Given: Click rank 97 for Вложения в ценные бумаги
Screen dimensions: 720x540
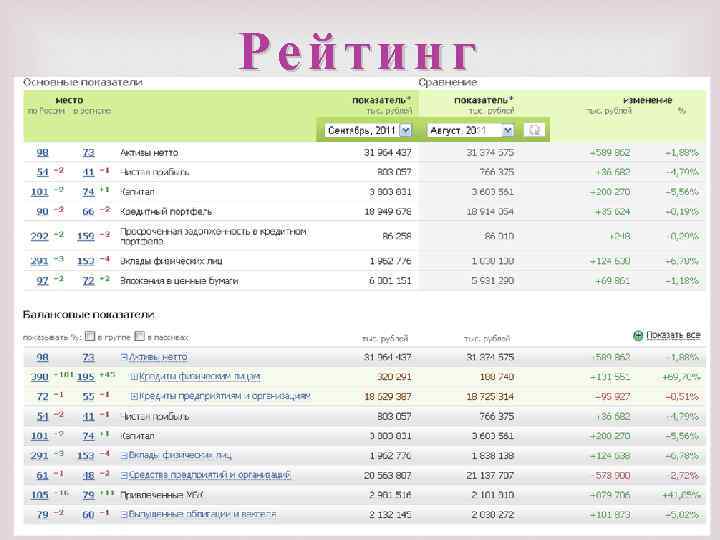Looking at the screenshot, I should click(x=42, y=281).
